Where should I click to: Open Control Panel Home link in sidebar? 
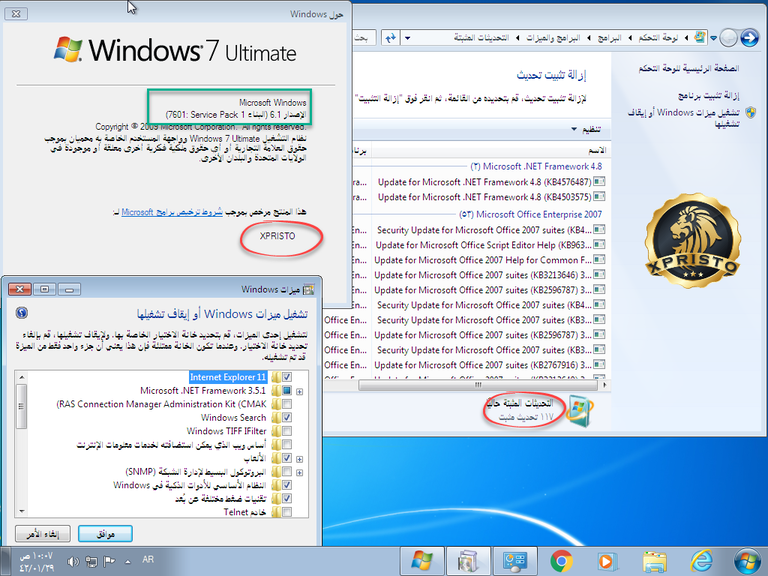pyautogui.click(x=689, y=69)
